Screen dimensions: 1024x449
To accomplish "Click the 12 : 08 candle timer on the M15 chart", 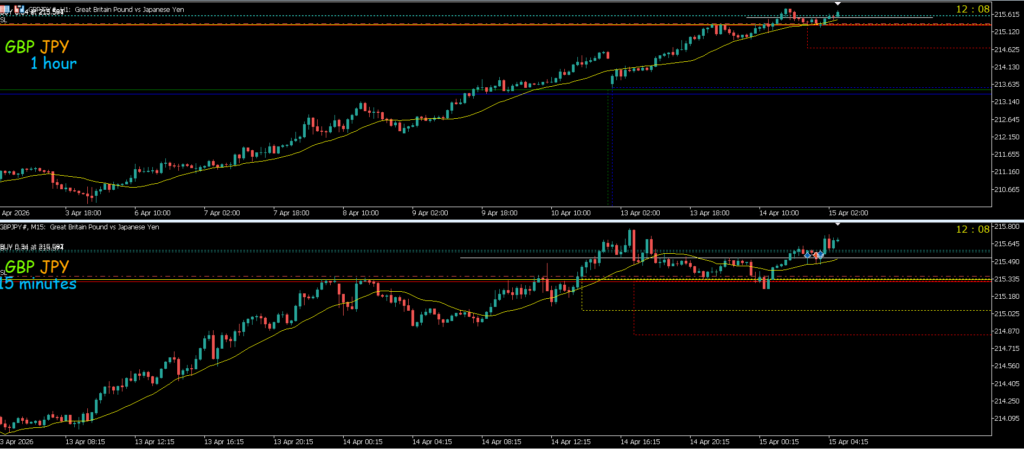I will tap(972, 230).
